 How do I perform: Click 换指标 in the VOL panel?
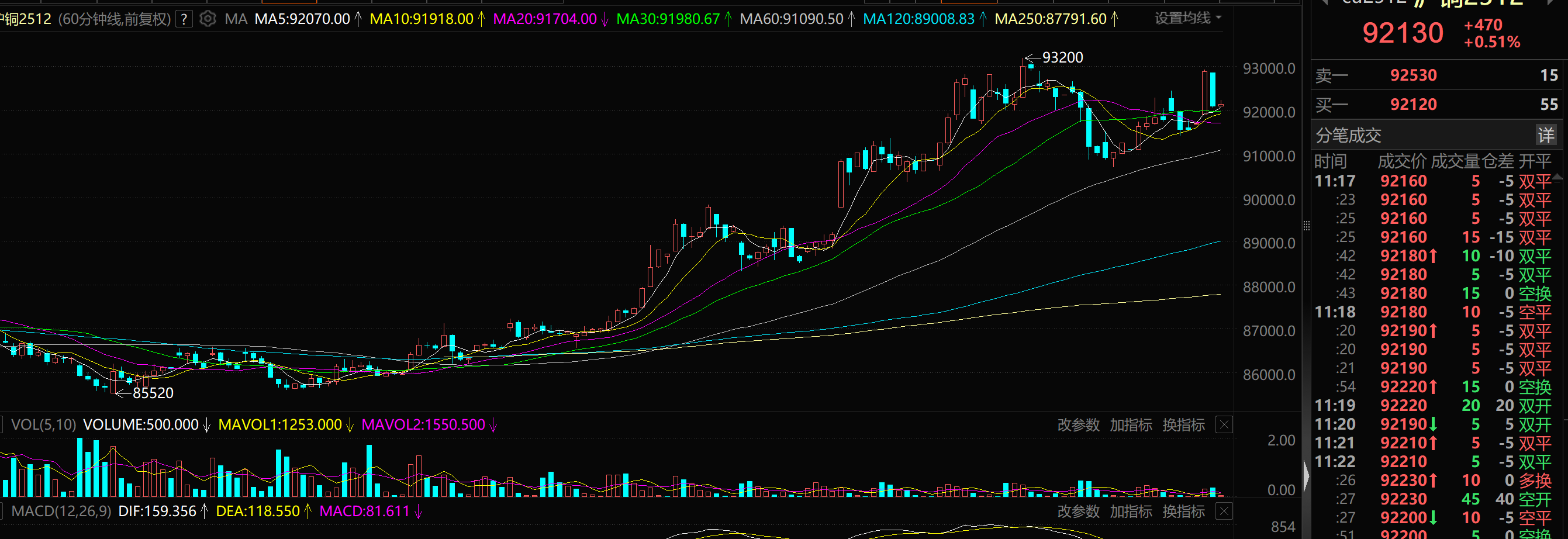[1183, 424]
